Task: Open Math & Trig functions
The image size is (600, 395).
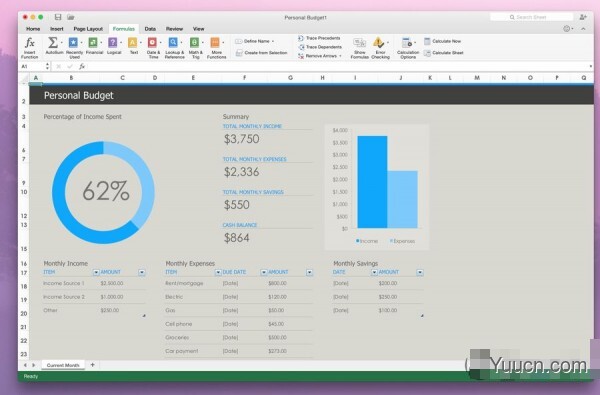Action: [x=194, y=42]
